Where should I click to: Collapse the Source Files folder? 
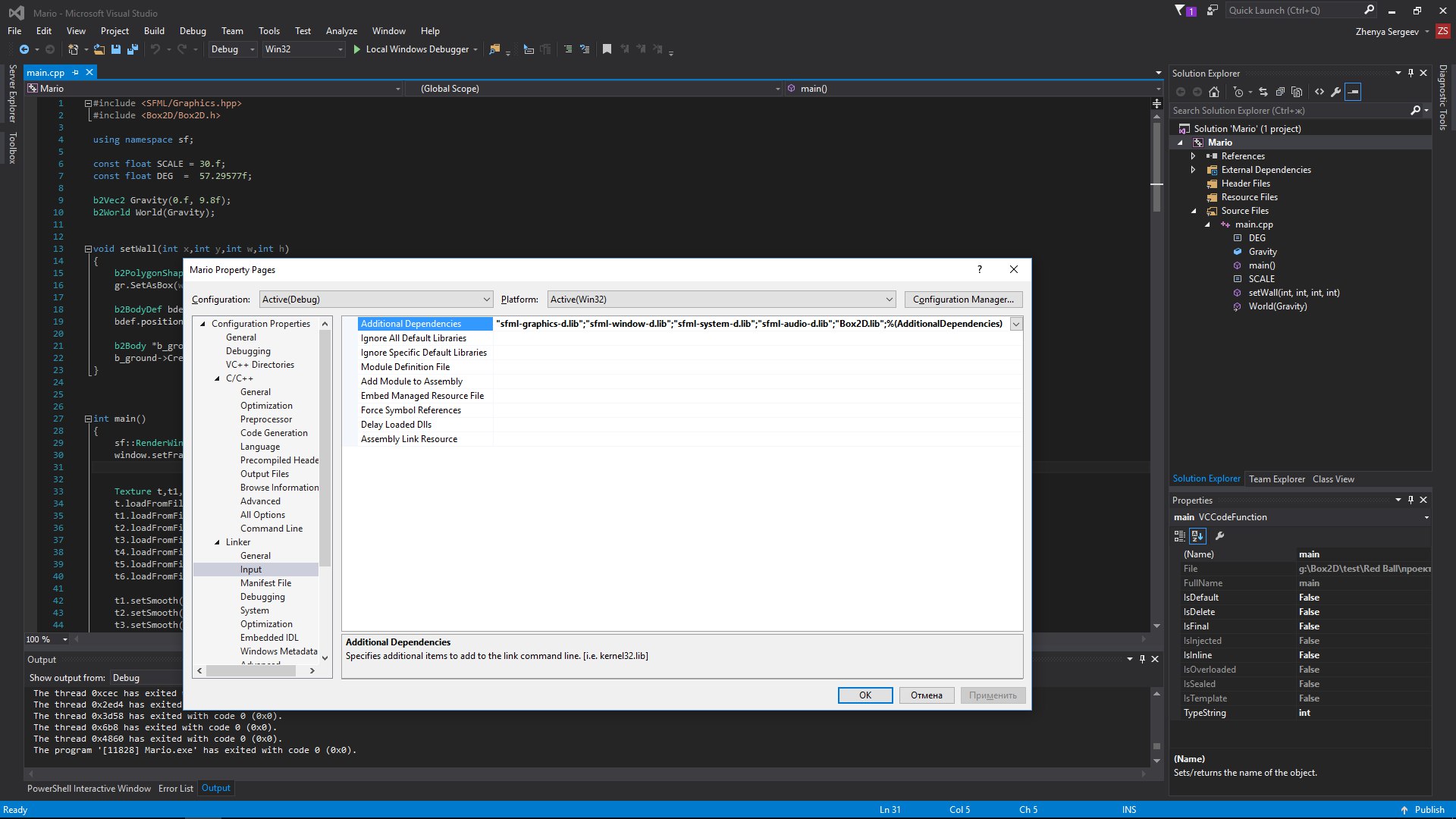click(1194, 212)
